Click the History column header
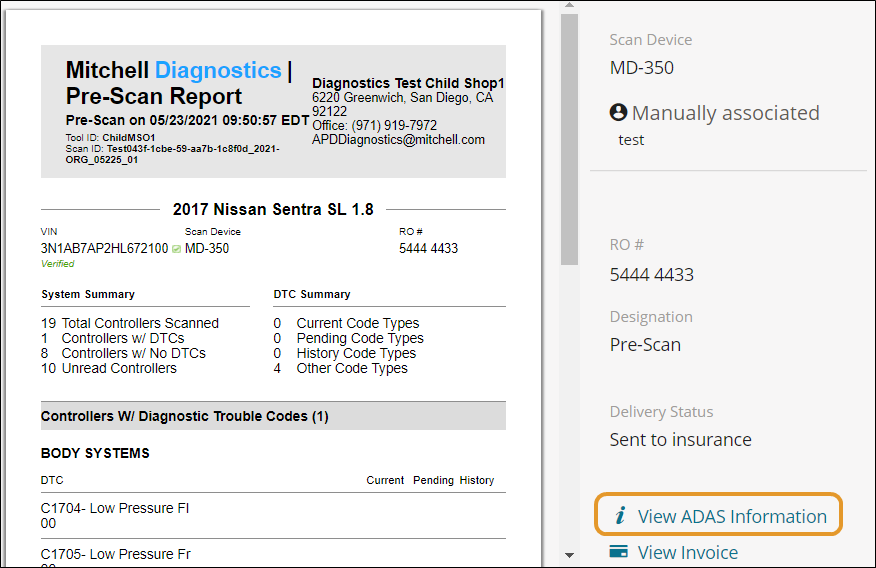The height and width of the screenshot is (568, 876). (477, 480)
